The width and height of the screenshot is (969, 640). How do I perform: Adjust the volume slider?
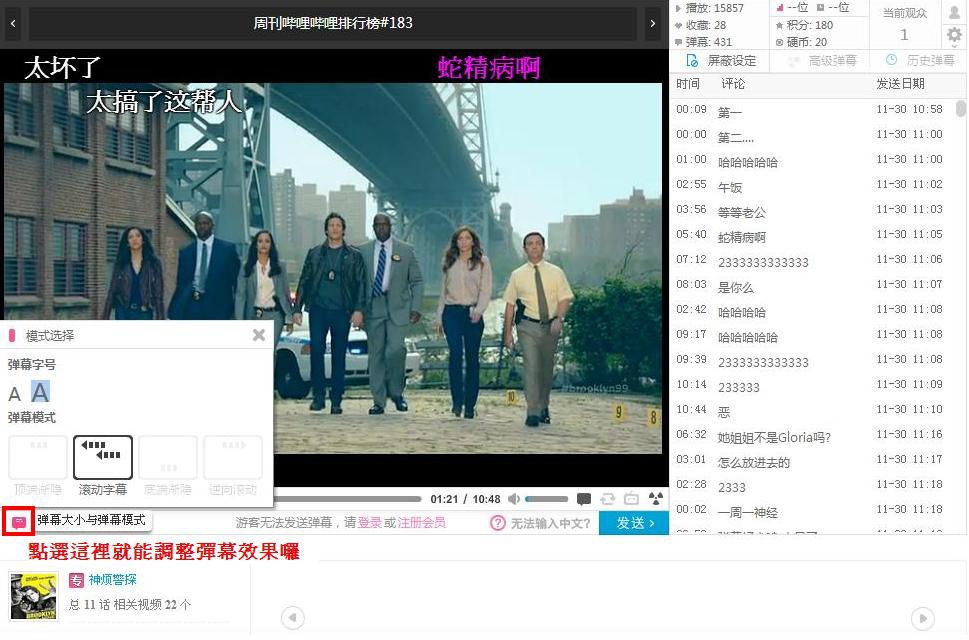[546, 499]
